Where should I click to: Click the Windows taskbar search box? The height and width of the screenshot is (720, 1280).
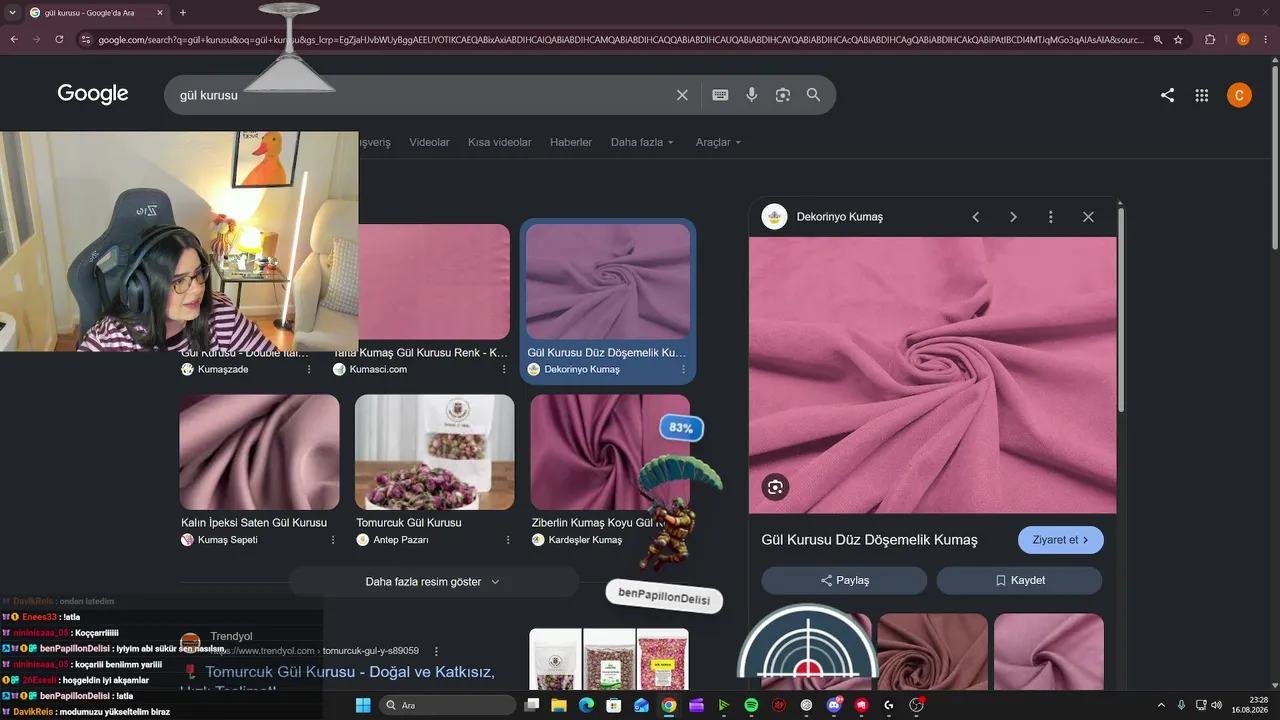point(446,705)
